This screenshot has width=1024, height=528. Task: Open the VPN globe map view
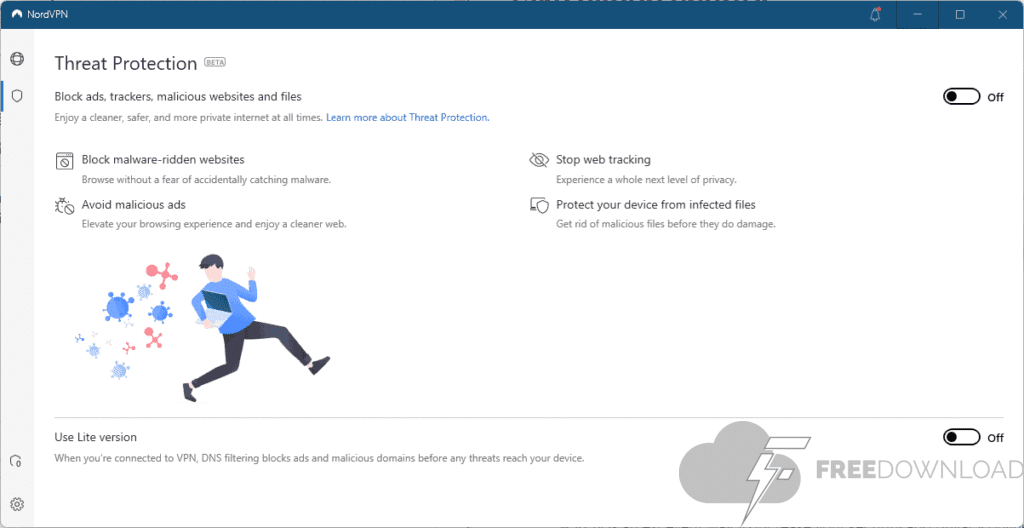point(17,60)
